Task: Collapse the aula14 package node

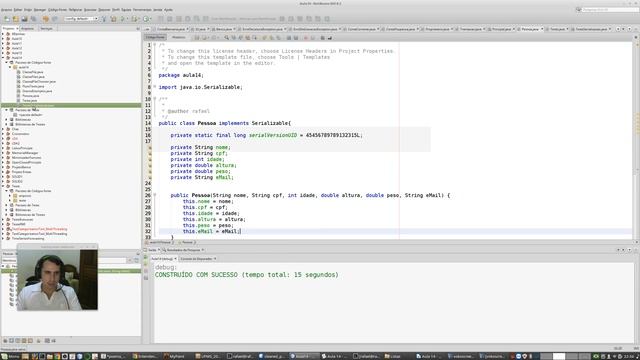Action: pyautogui.click(x=11, y=67)
